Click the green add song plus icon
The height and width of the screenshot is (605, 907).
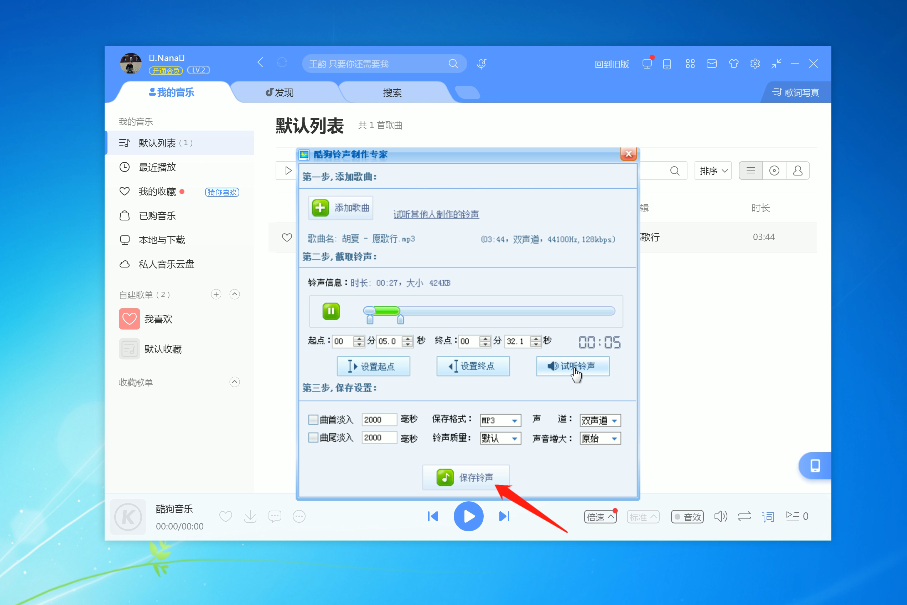[320, 208]
